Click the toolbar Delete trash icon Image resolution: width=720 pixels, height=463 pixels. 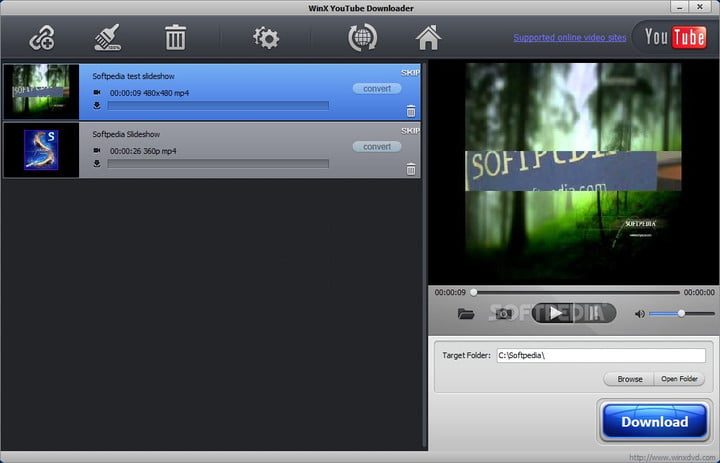175,39
